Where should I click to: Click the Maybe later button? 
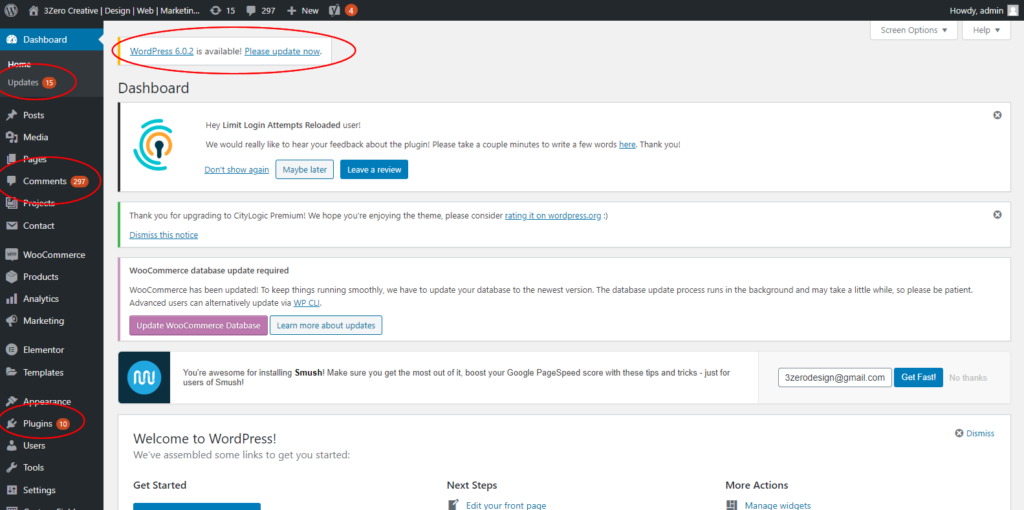click(x=304, y=169)
